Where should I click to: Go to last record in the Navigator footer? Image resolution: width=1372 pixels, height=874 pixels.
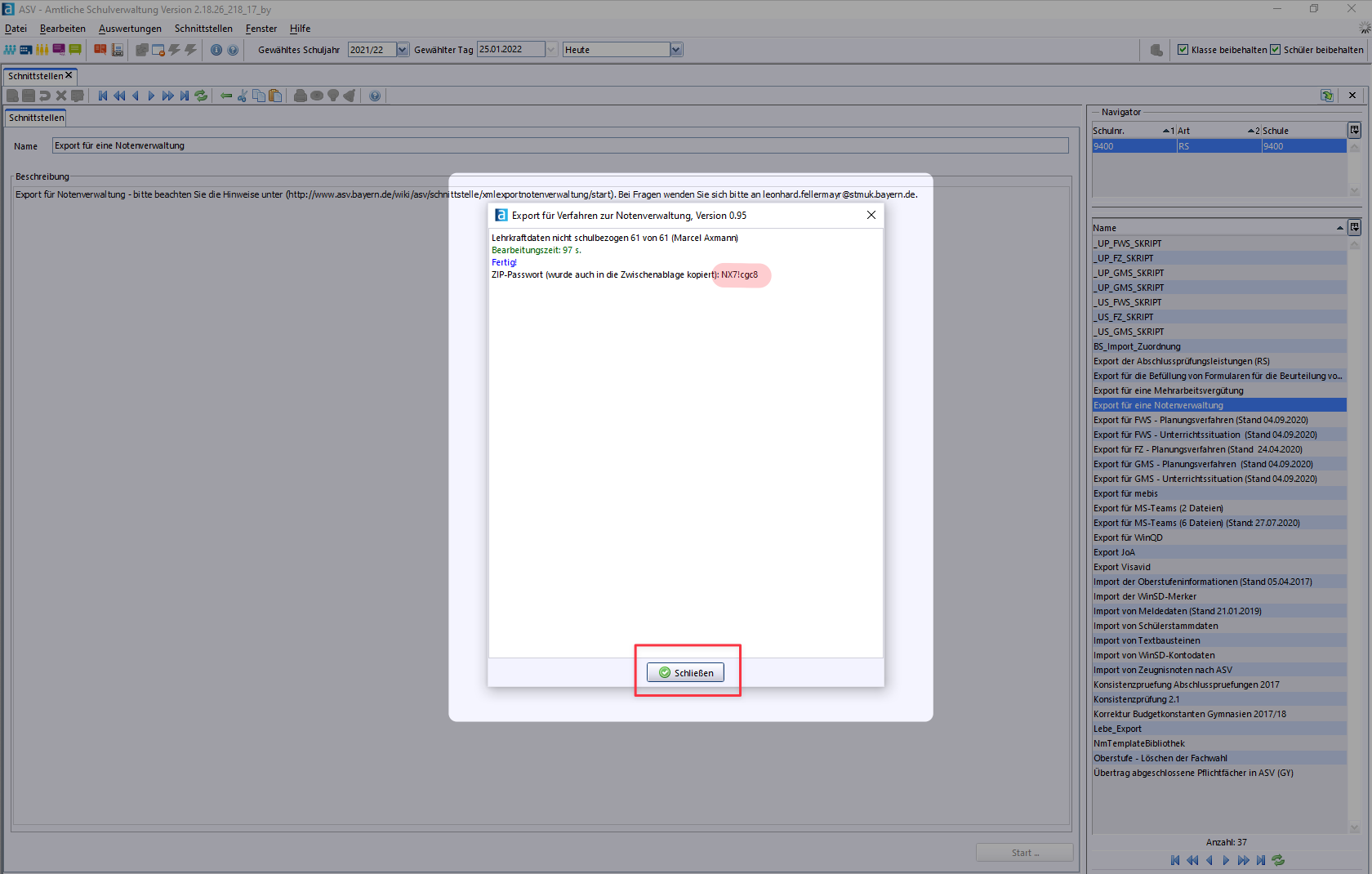[1261, 860]
